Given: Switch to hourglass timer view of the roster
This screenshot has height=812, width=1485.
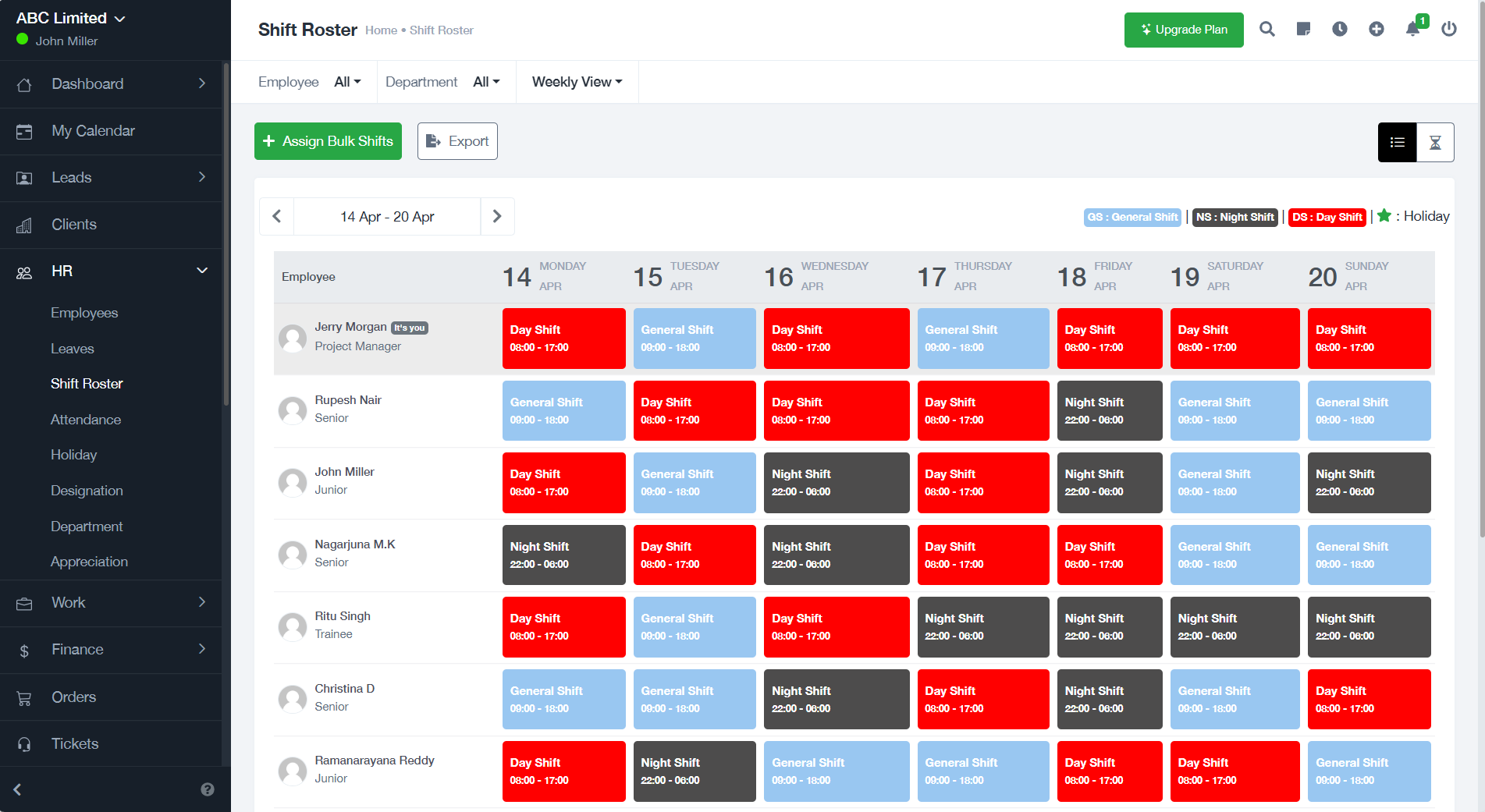Looking at the screenshot, I should tap(1436, 142).
